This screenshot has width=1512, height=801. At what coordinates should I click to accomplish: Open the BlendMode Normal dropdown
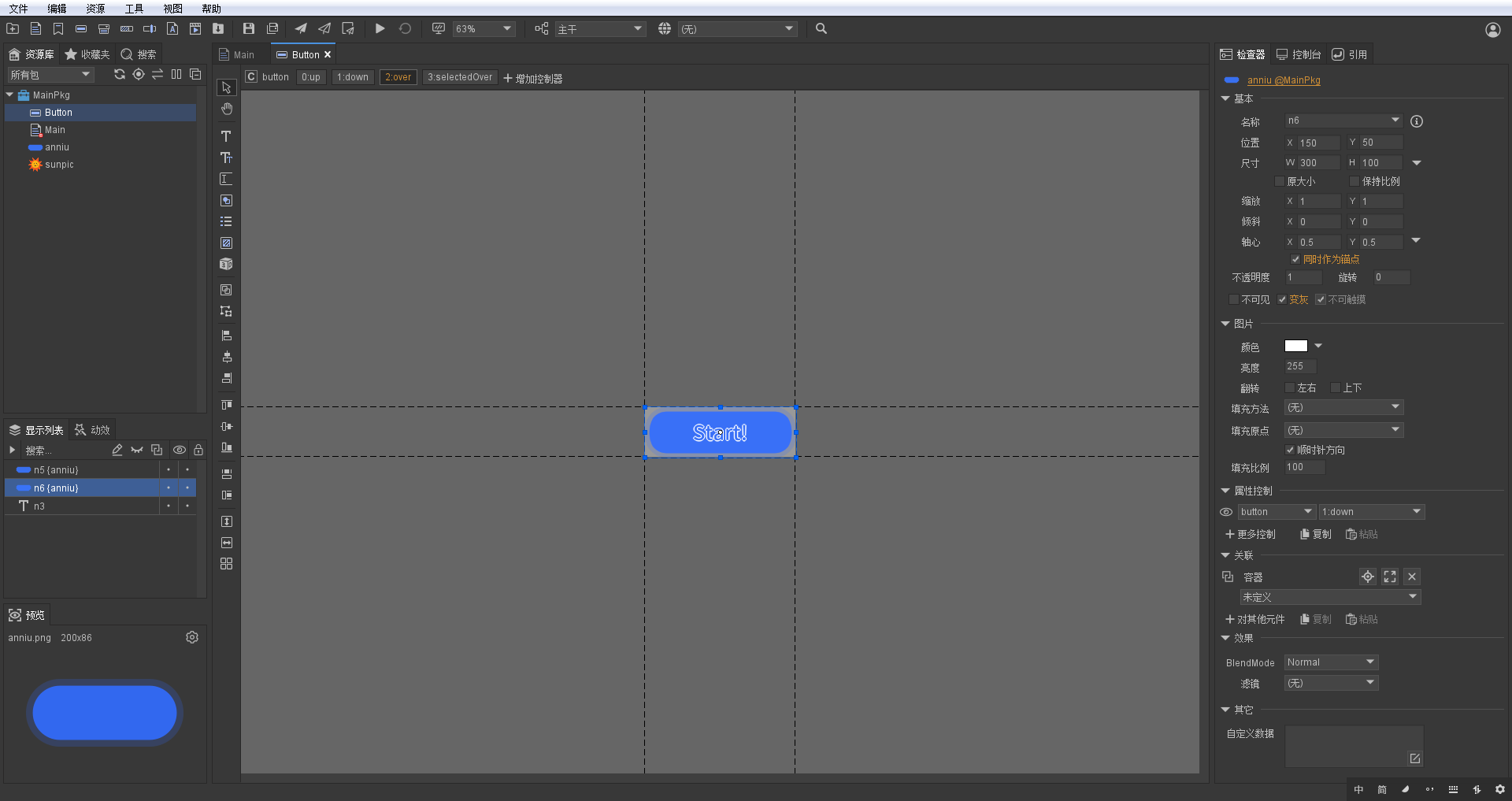coord(1332,662)
